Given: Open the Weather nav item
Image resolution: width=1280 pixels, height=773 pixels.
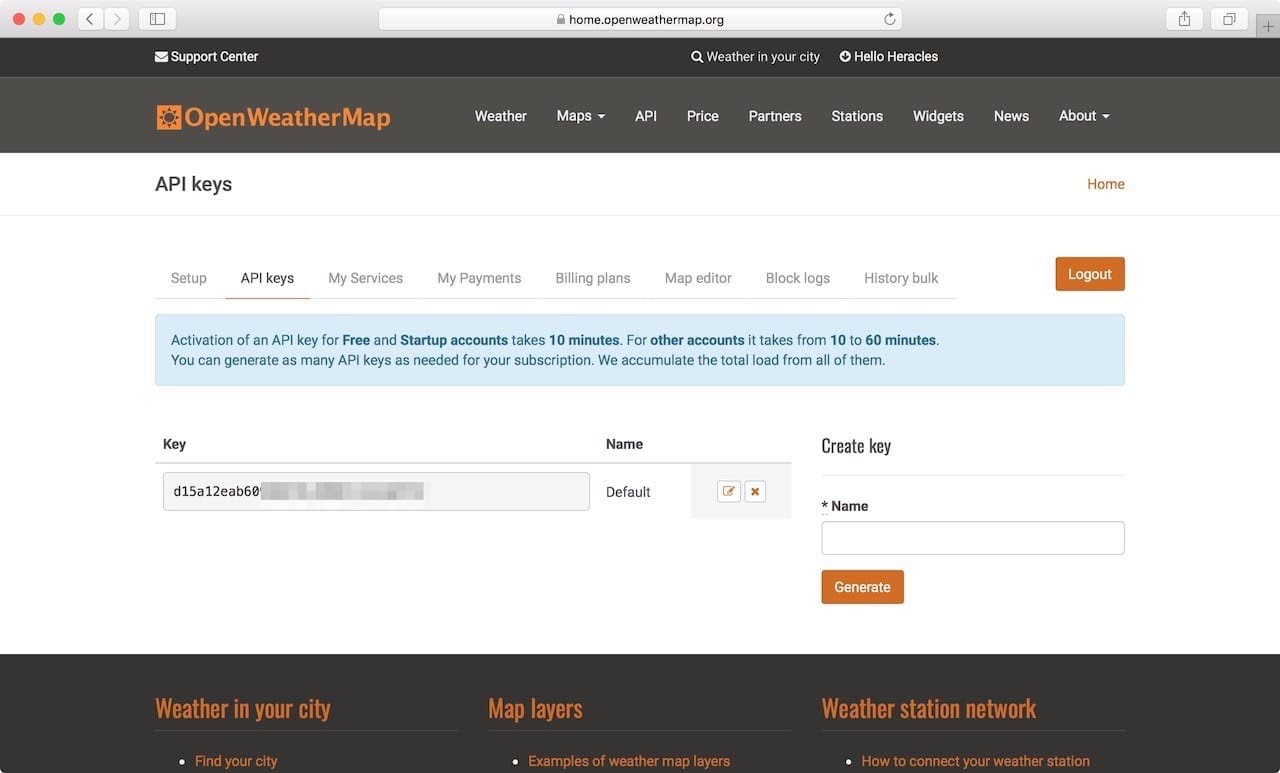Looking at the screenshot, I should tap(500, 116).
